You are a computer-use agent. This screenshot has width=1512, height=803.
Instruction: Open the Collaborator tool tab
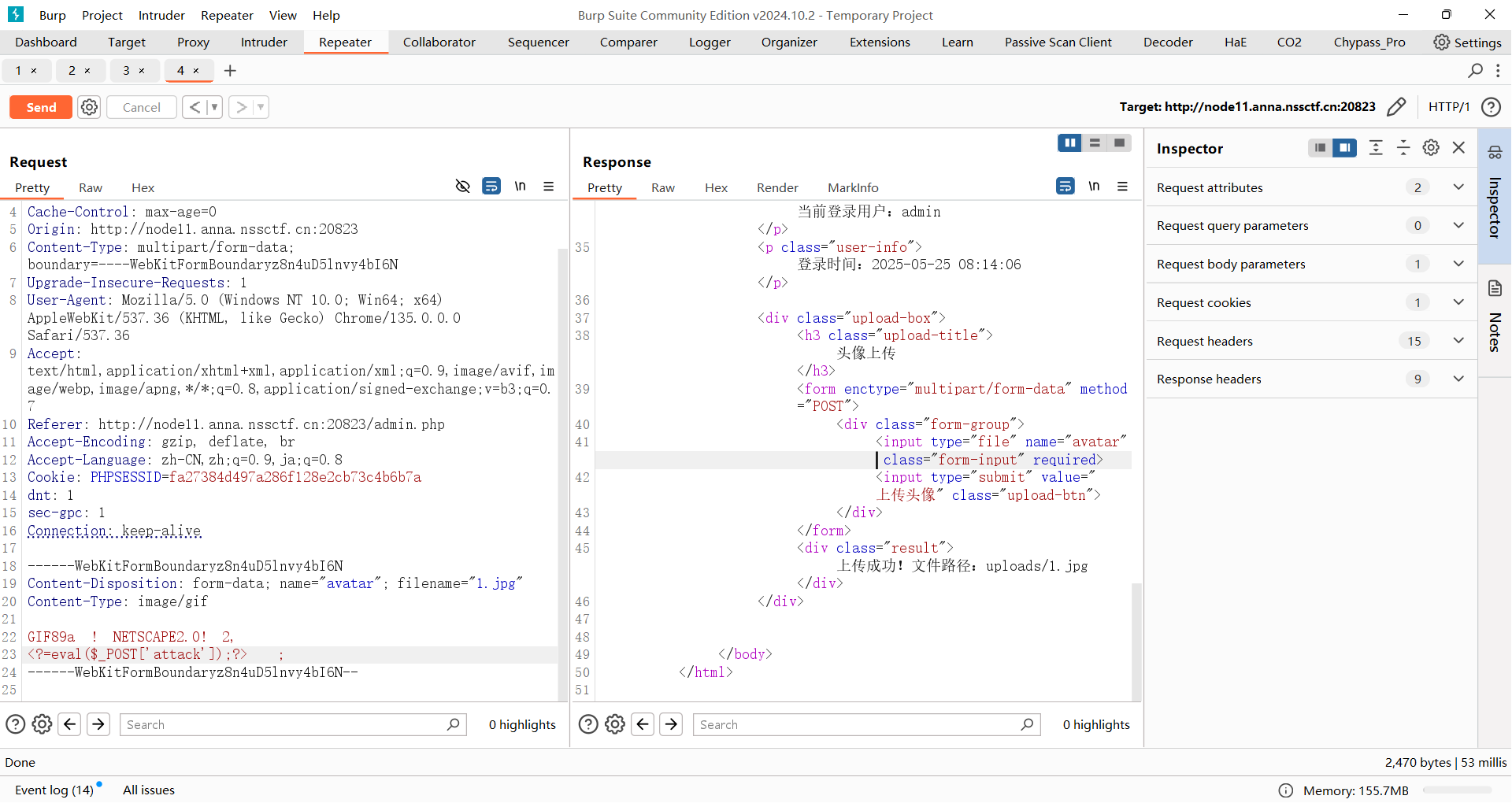[439, 43]
